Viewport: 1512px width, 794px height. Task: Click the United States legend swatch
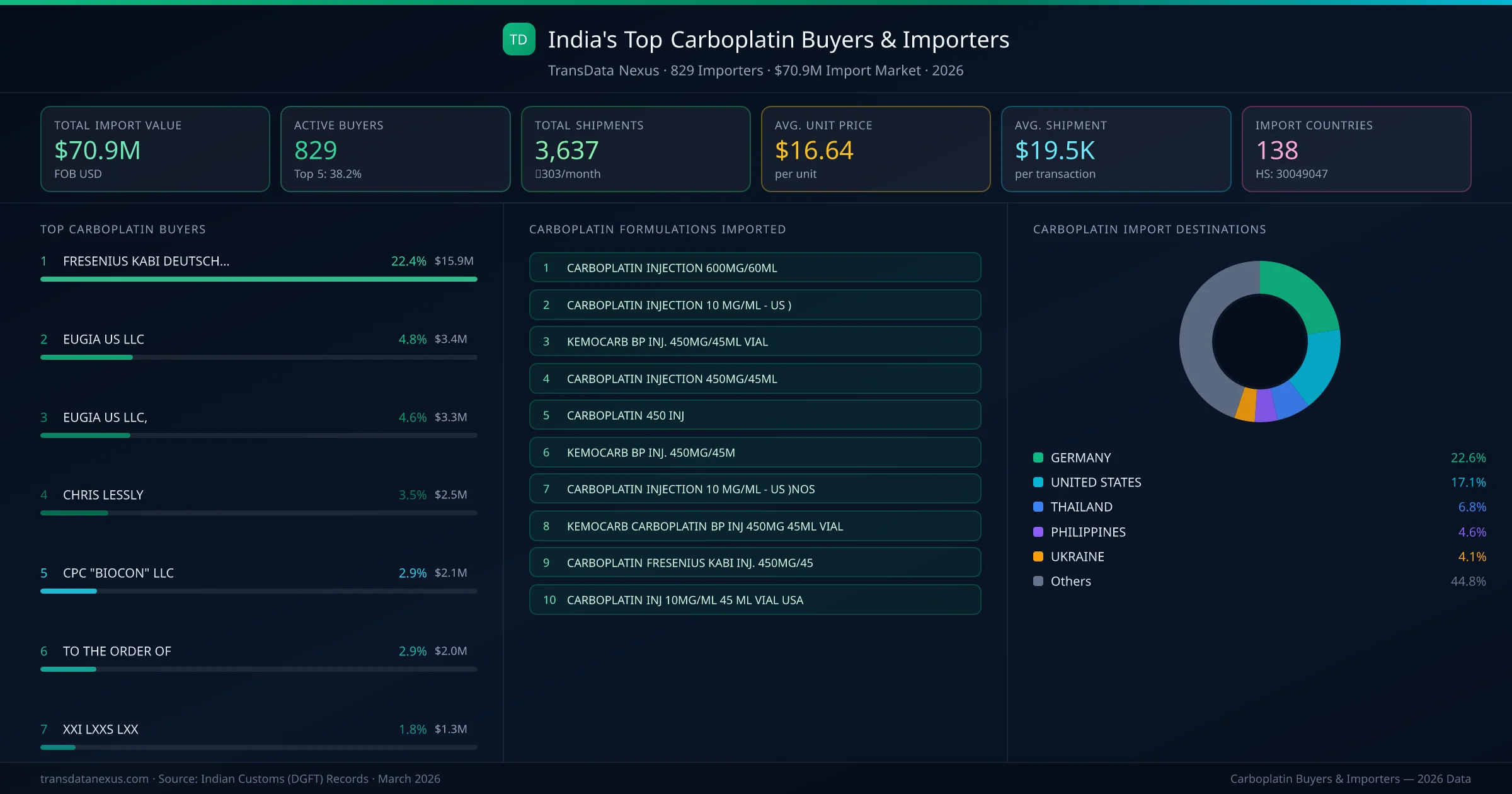(1038, 482)
